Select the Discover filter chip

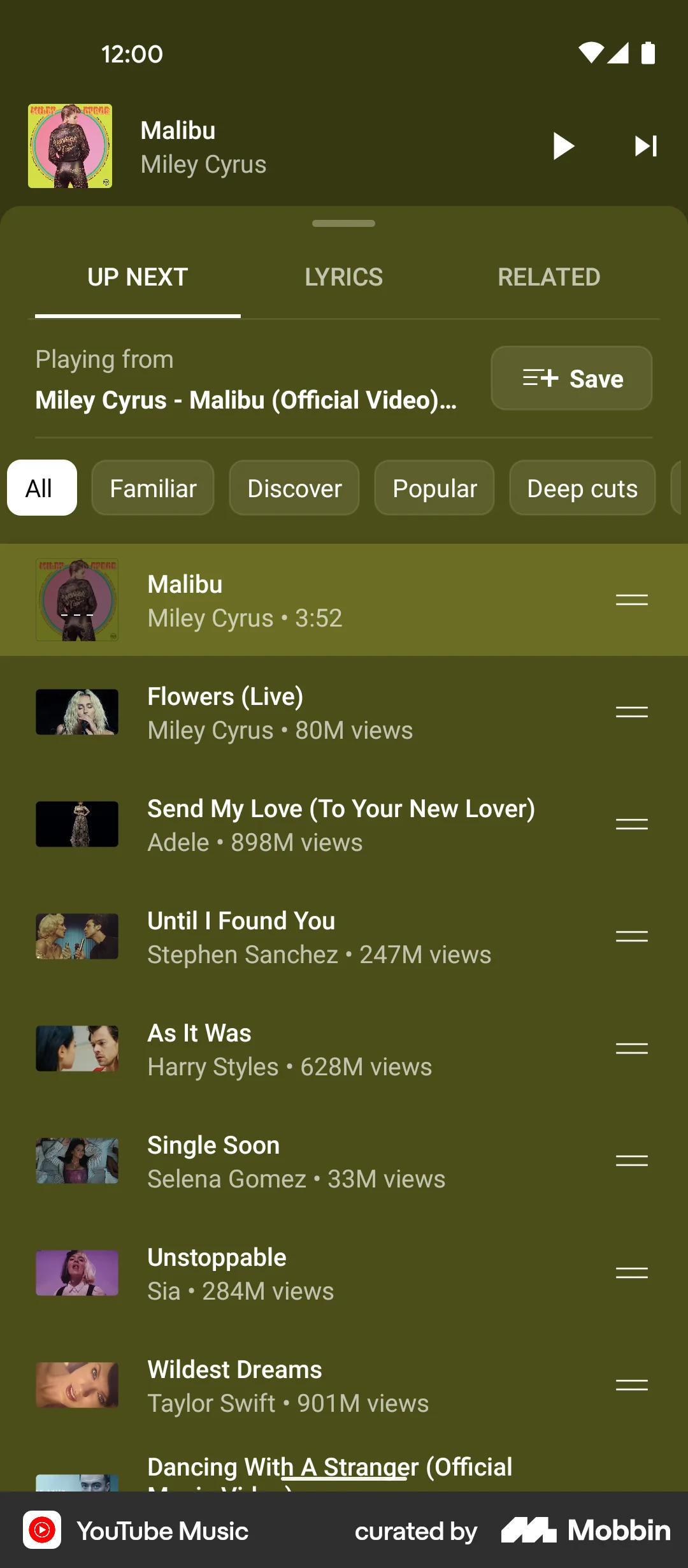pyautogui.click(x=294, y=488)
